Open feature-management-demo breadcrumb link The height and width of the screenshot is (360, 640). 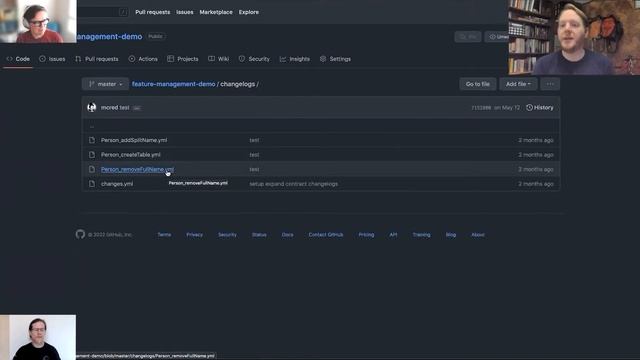tap(173, 84)
